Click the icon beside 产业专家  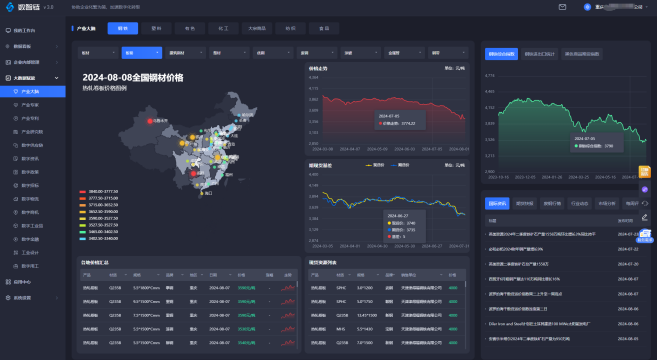[16, 105]
